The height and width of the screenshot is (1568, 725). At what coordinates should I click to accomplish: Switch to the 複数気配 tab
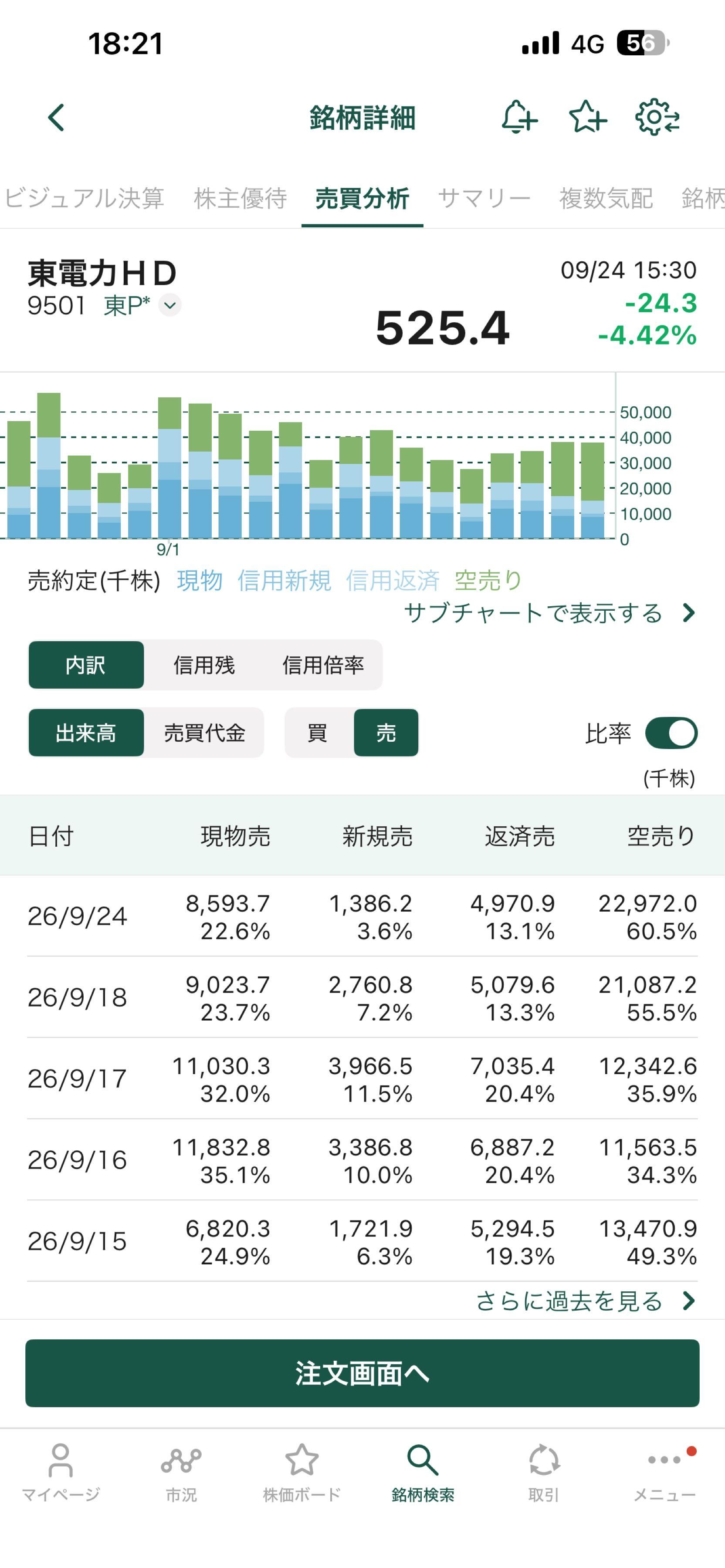pyautogui.click(x=606, y=198)
